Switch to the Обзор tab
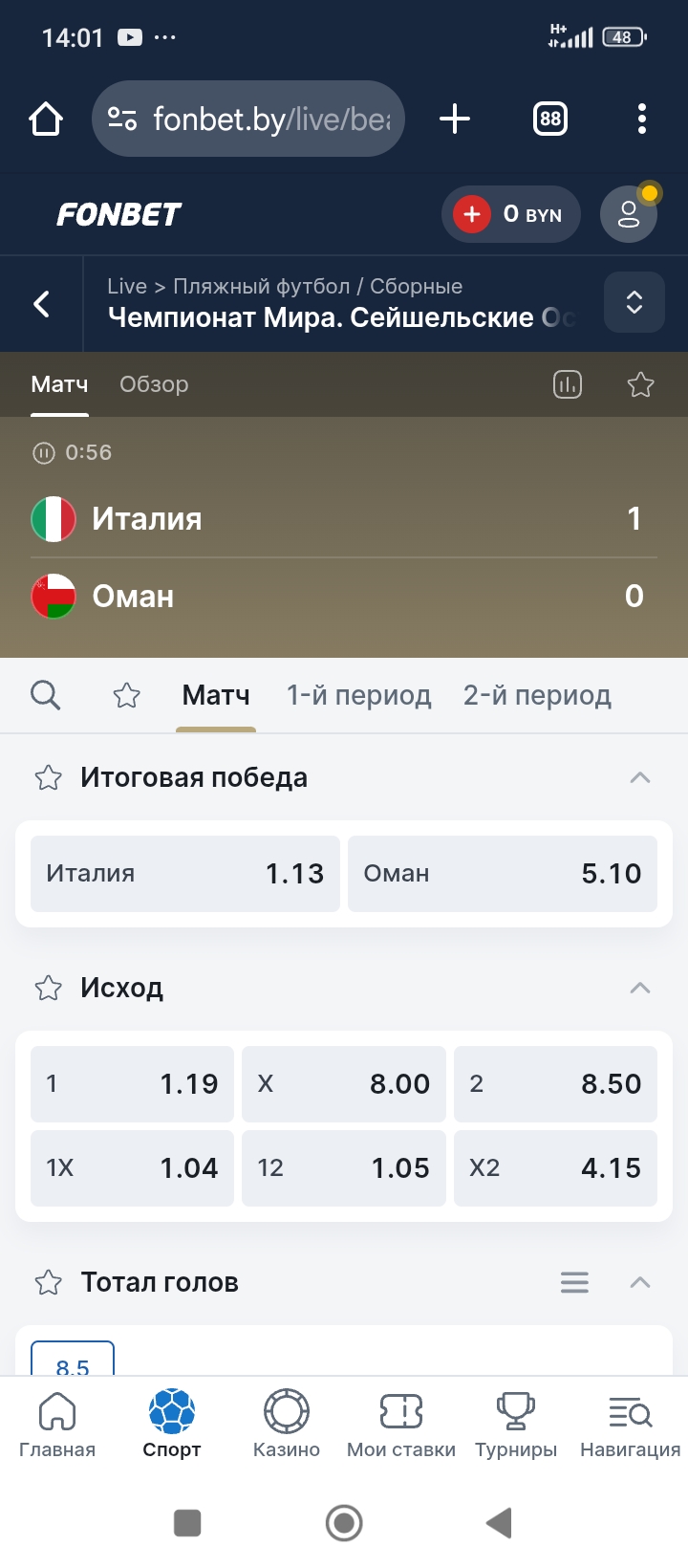This screenshot has height=1568, width=688. click(x=154, y=384)
